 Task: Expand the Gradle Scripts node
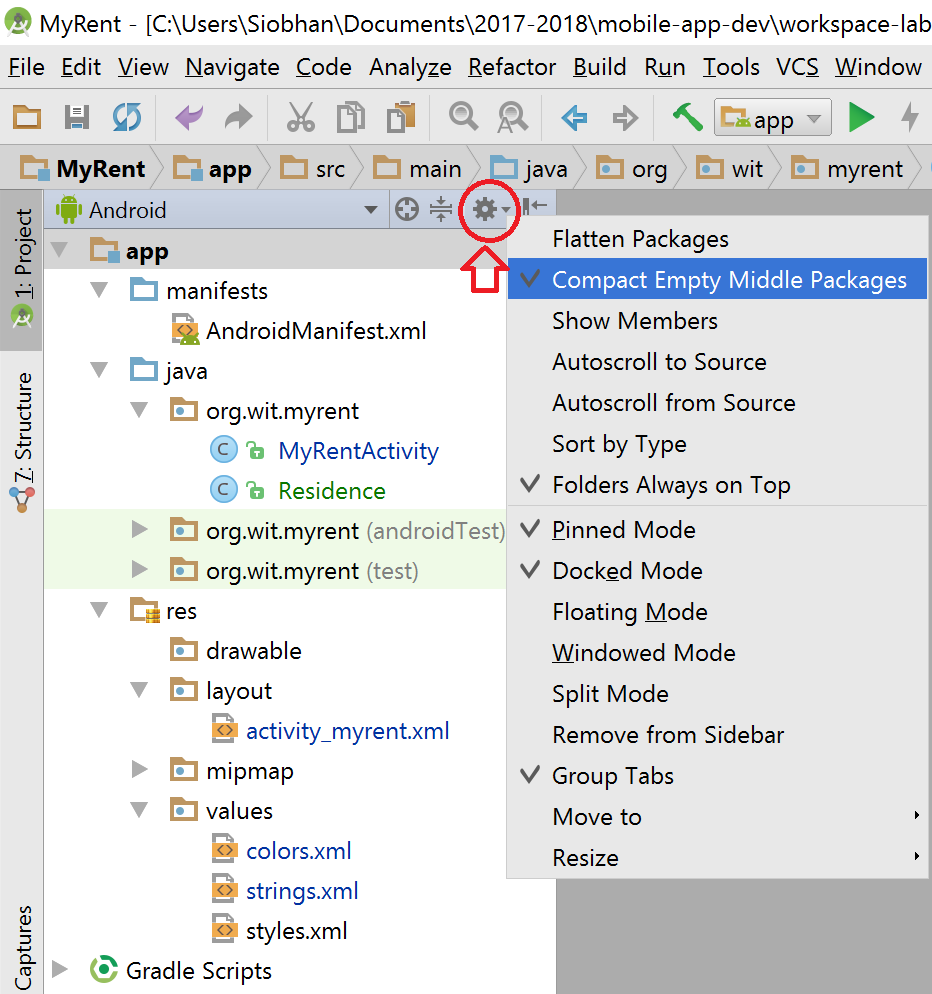tap(60, 969)
